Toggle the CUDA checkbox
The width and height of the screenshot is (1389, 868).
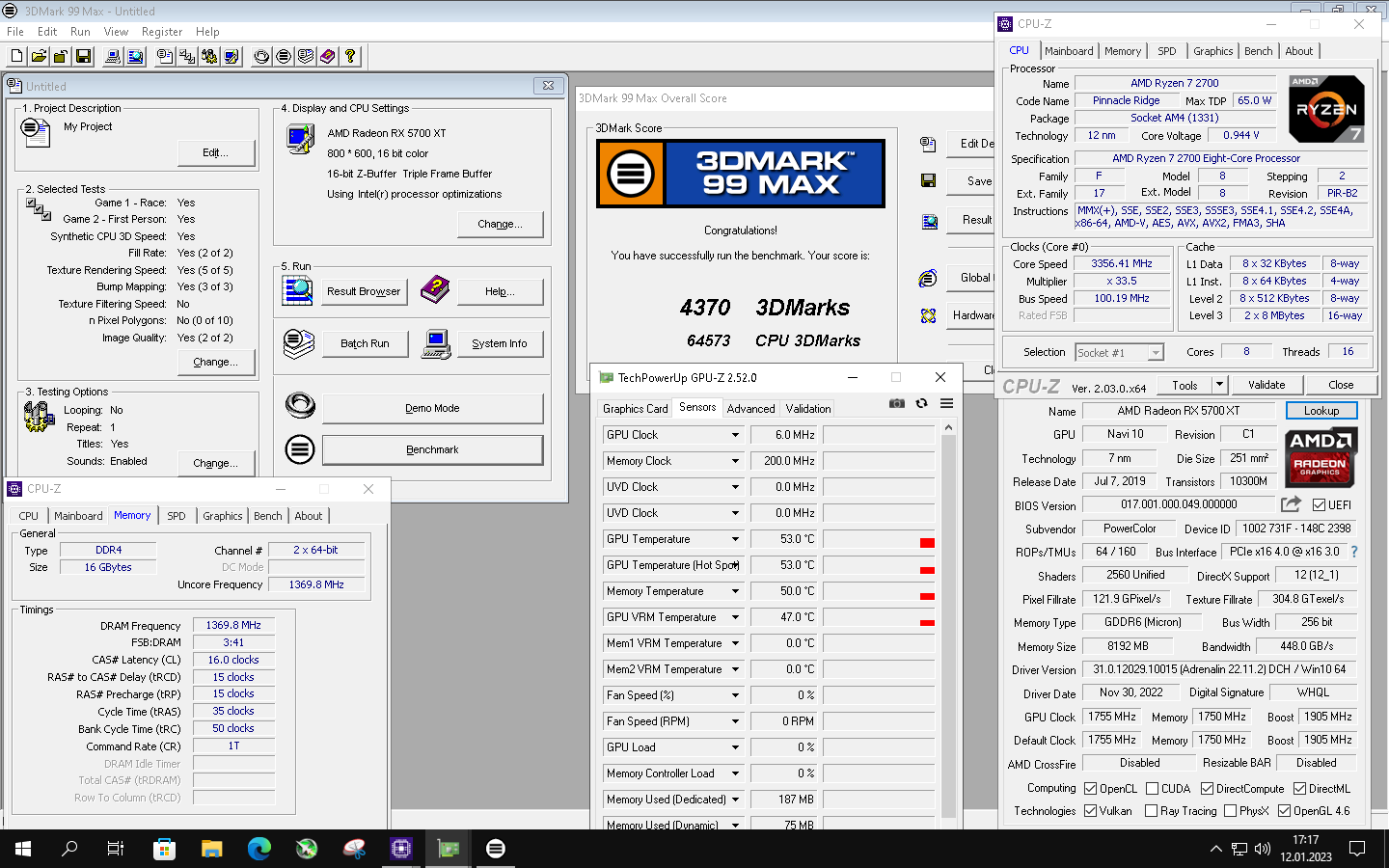coord(1152,789)
